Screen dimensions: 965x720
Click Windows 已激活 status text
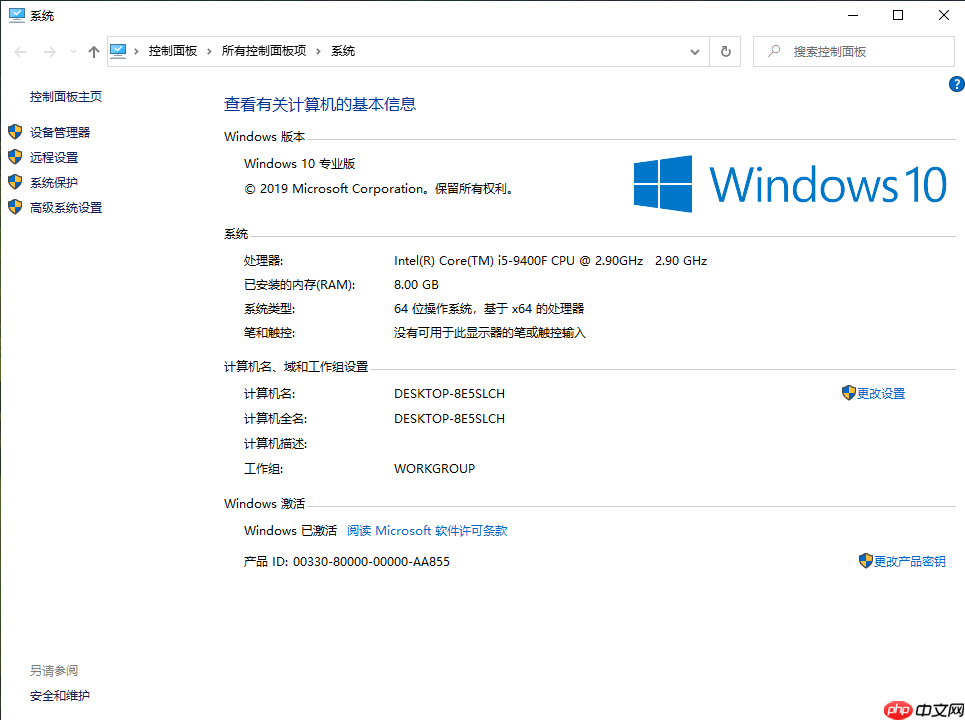[x=290, y=530]
